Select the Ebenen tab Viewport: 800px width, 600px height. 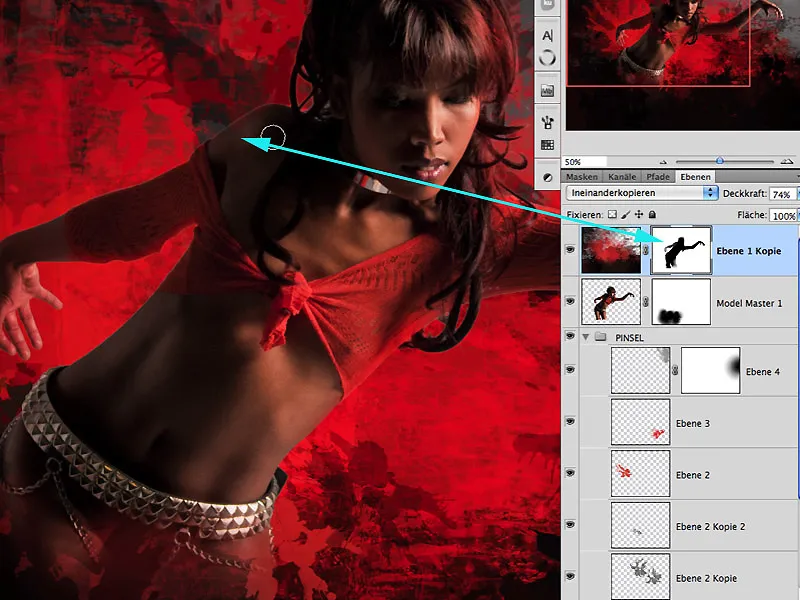coord(695,177)
